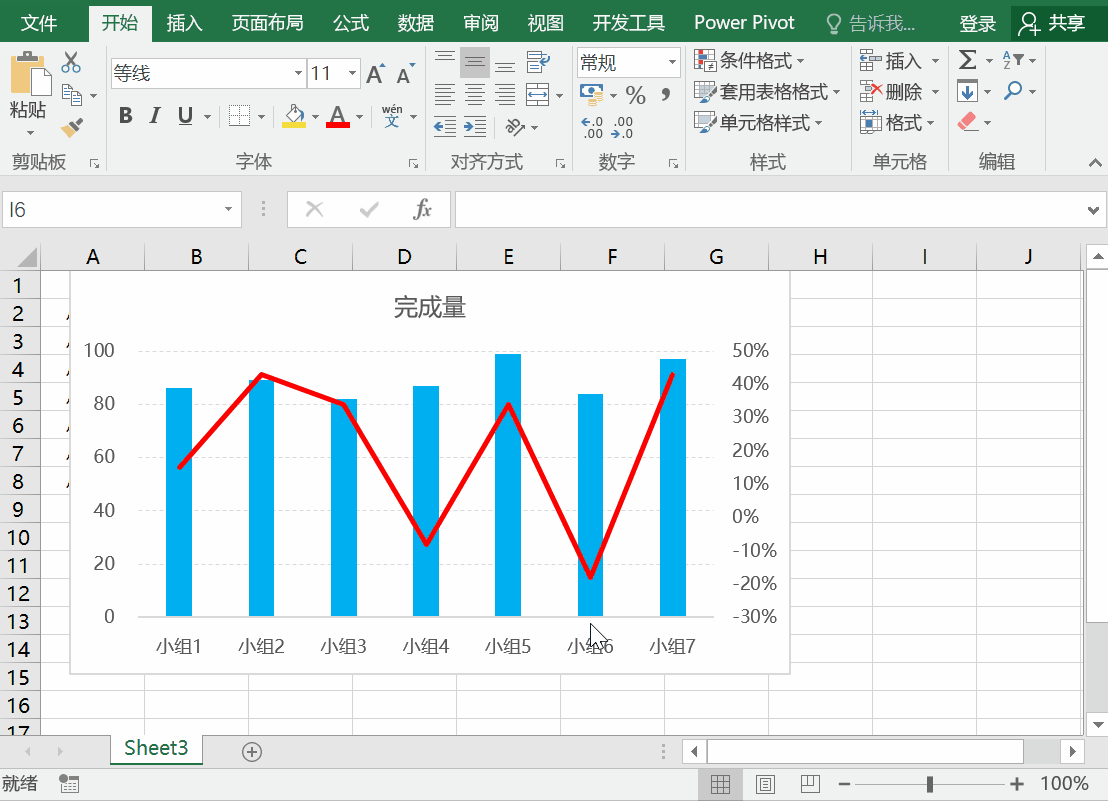
Task: Switch to Page Break Preview
Action: (810, 784)
